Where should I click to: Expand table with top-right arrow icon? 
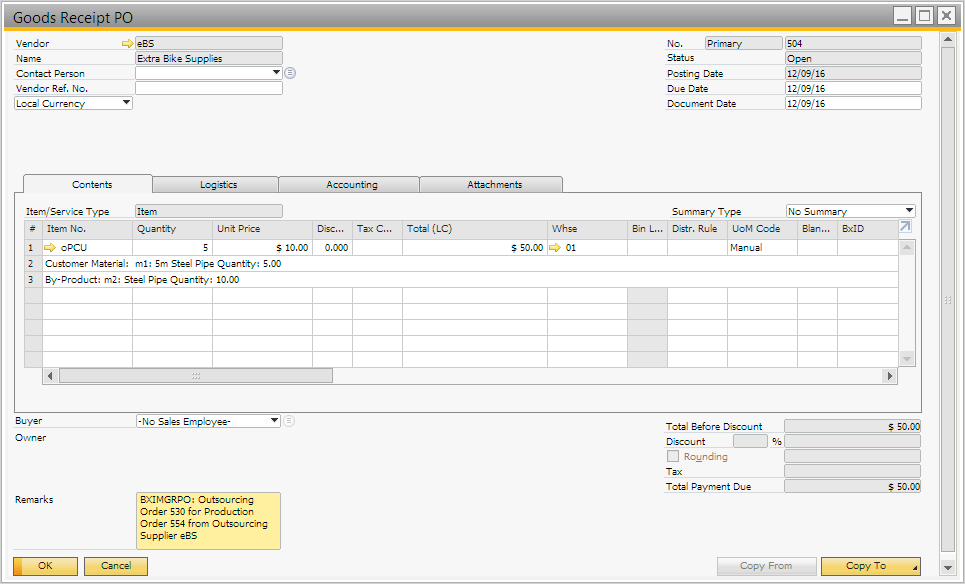(905, 228)
